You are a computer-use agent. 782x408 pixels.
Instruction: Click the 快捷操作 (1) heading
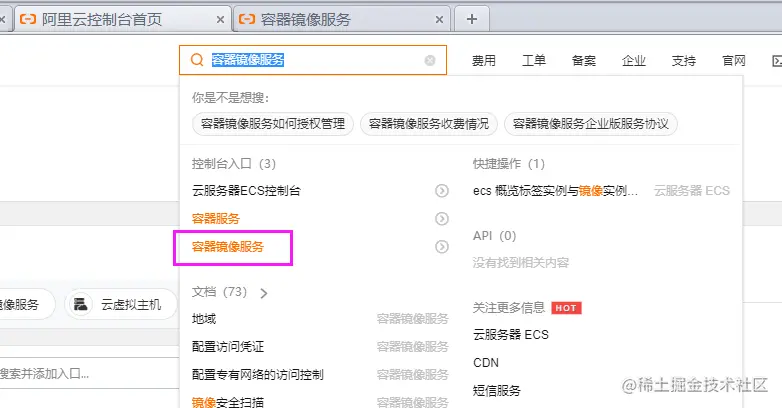(509, 164)
